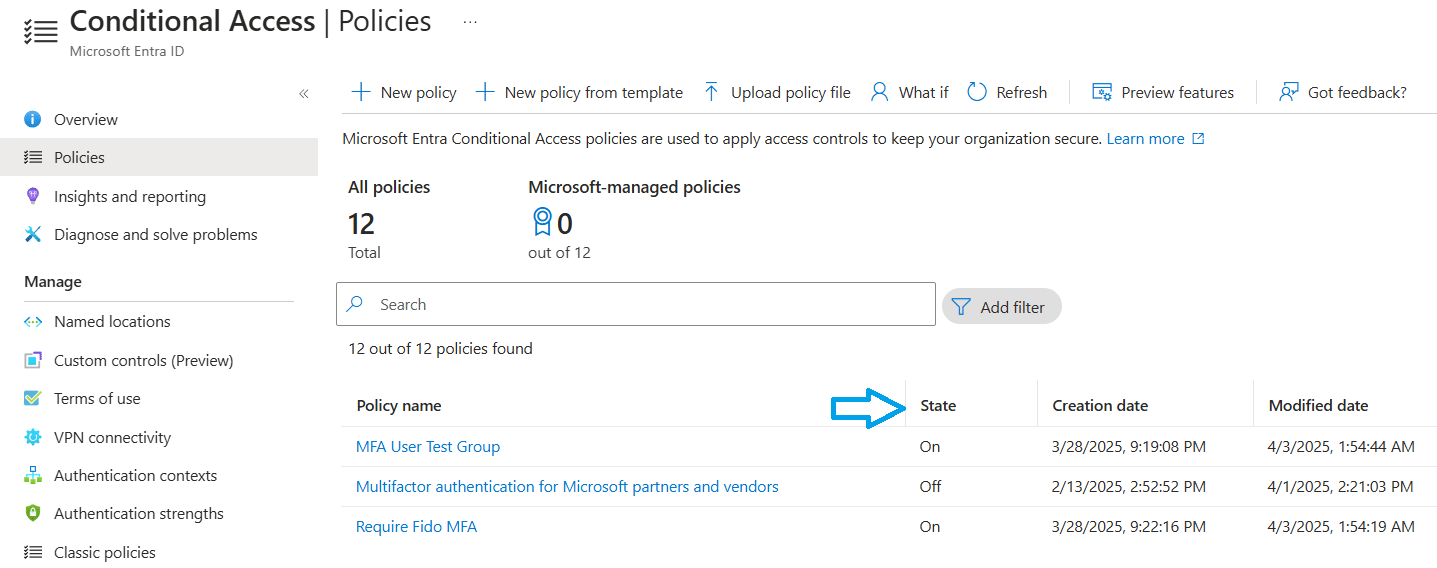Click the All policies total count 12

(x=361, y=222)
